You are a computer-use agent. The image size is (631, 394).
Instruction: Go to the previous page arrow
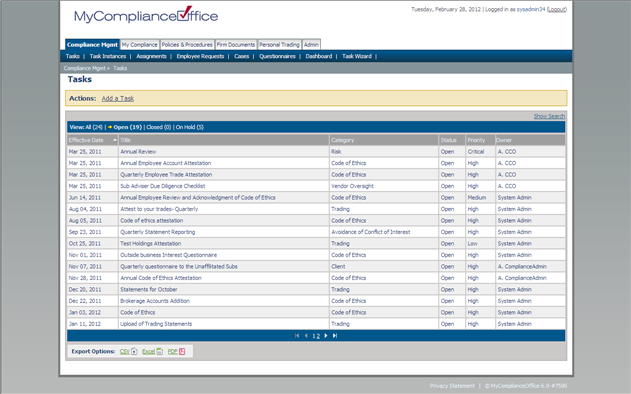pos(306,336)
